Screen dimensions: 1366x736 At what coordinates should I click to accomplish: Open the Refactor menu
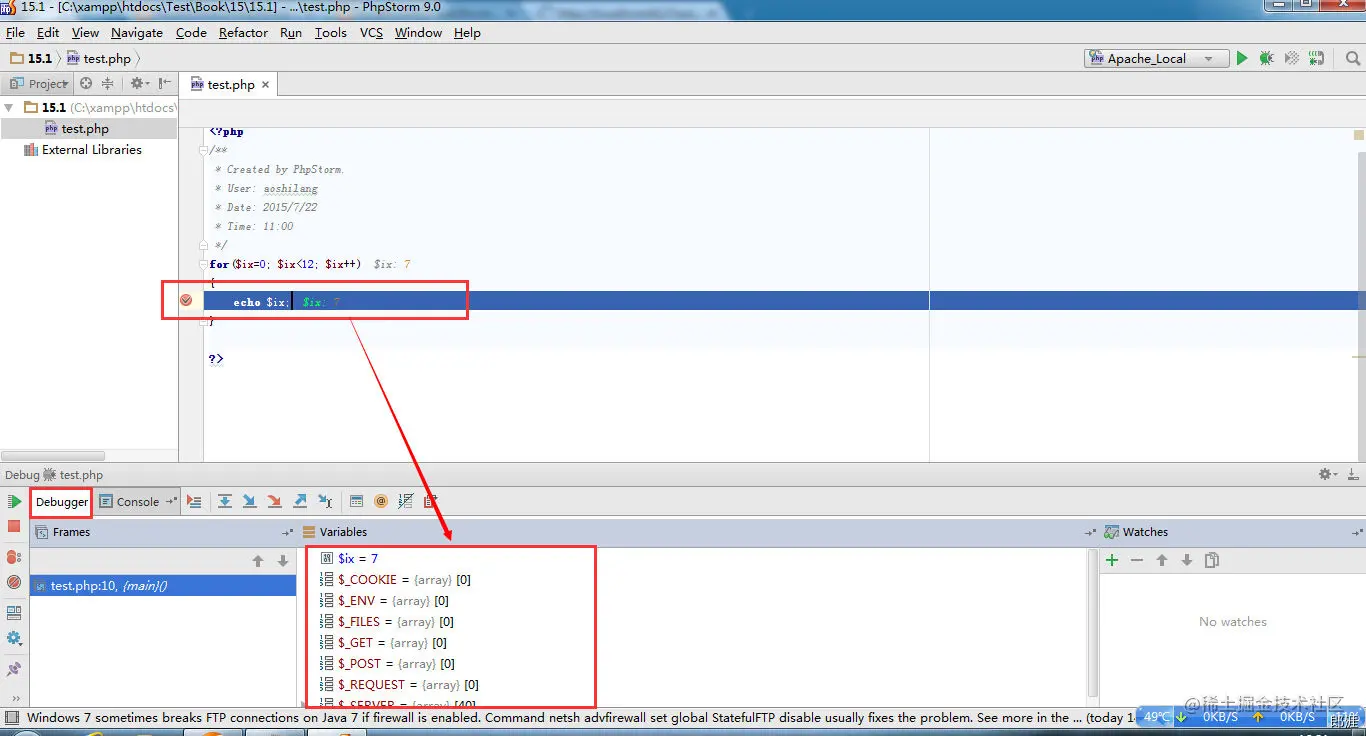click(x=243, y=32)
